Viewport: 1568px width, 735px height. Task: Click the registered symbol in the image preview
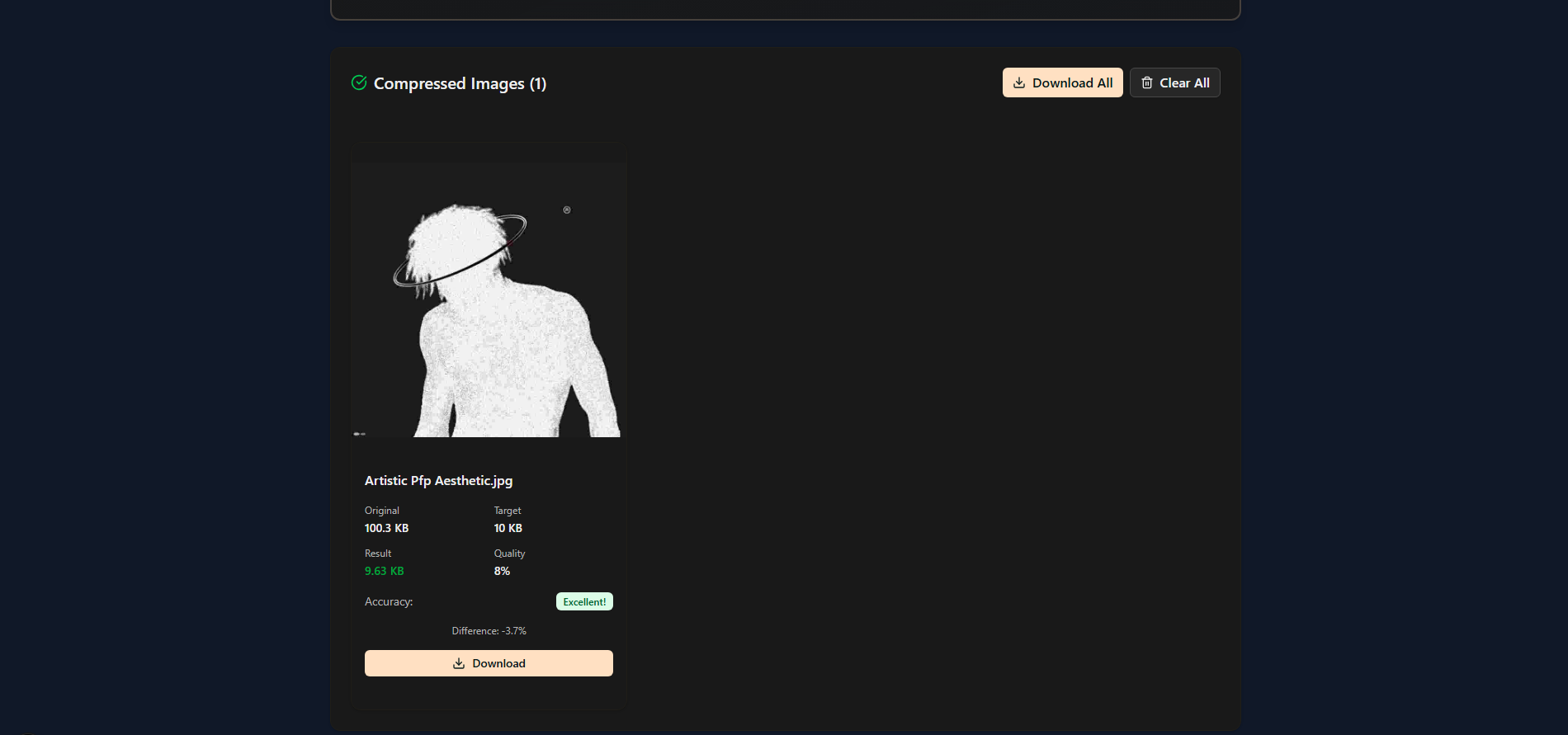pos(567,210)
